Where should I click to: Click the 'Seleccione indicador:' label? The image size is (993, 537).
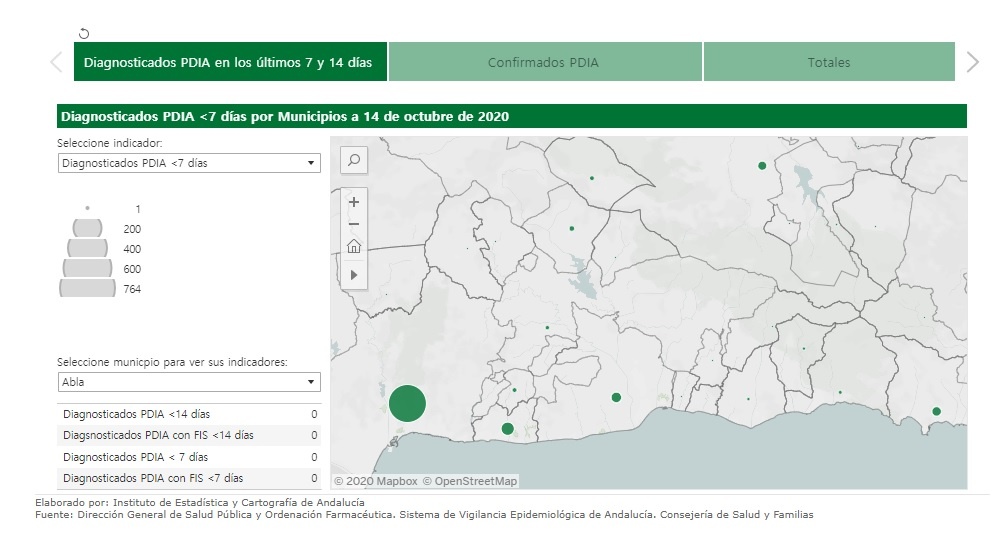pyautogui.click(x=110, y=143)
